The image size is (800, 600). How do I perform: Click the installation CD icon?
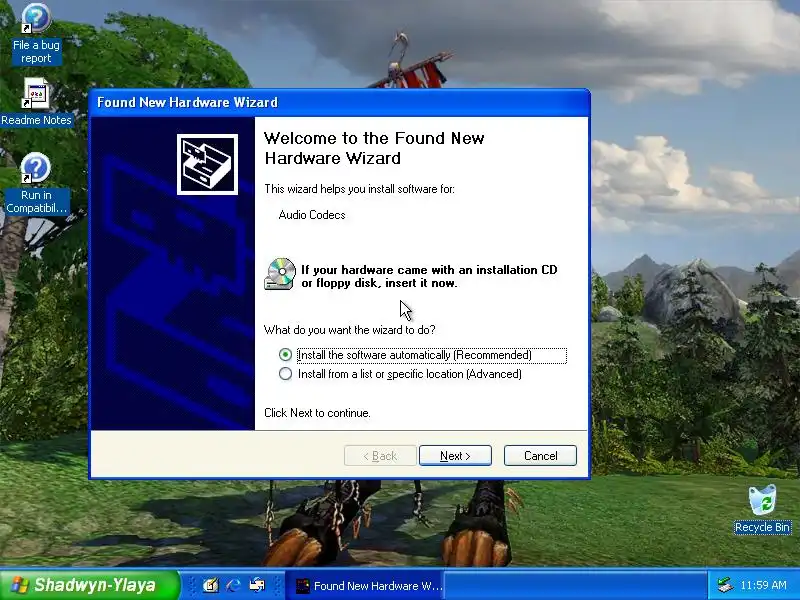[x=280, y=274]
